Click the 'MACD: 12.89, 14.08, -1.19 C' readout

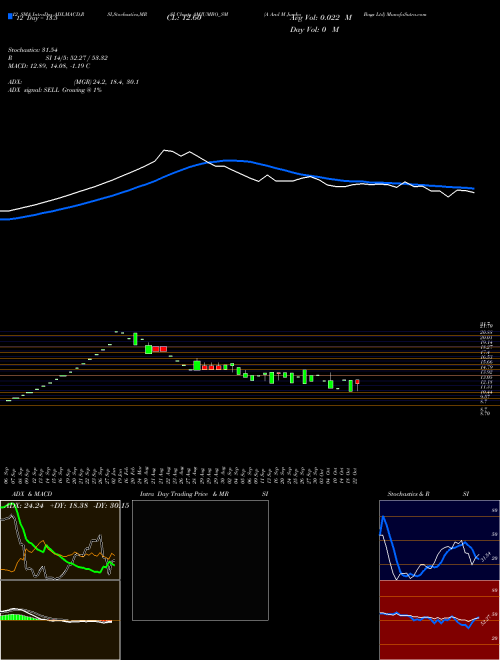coord(49,66)
